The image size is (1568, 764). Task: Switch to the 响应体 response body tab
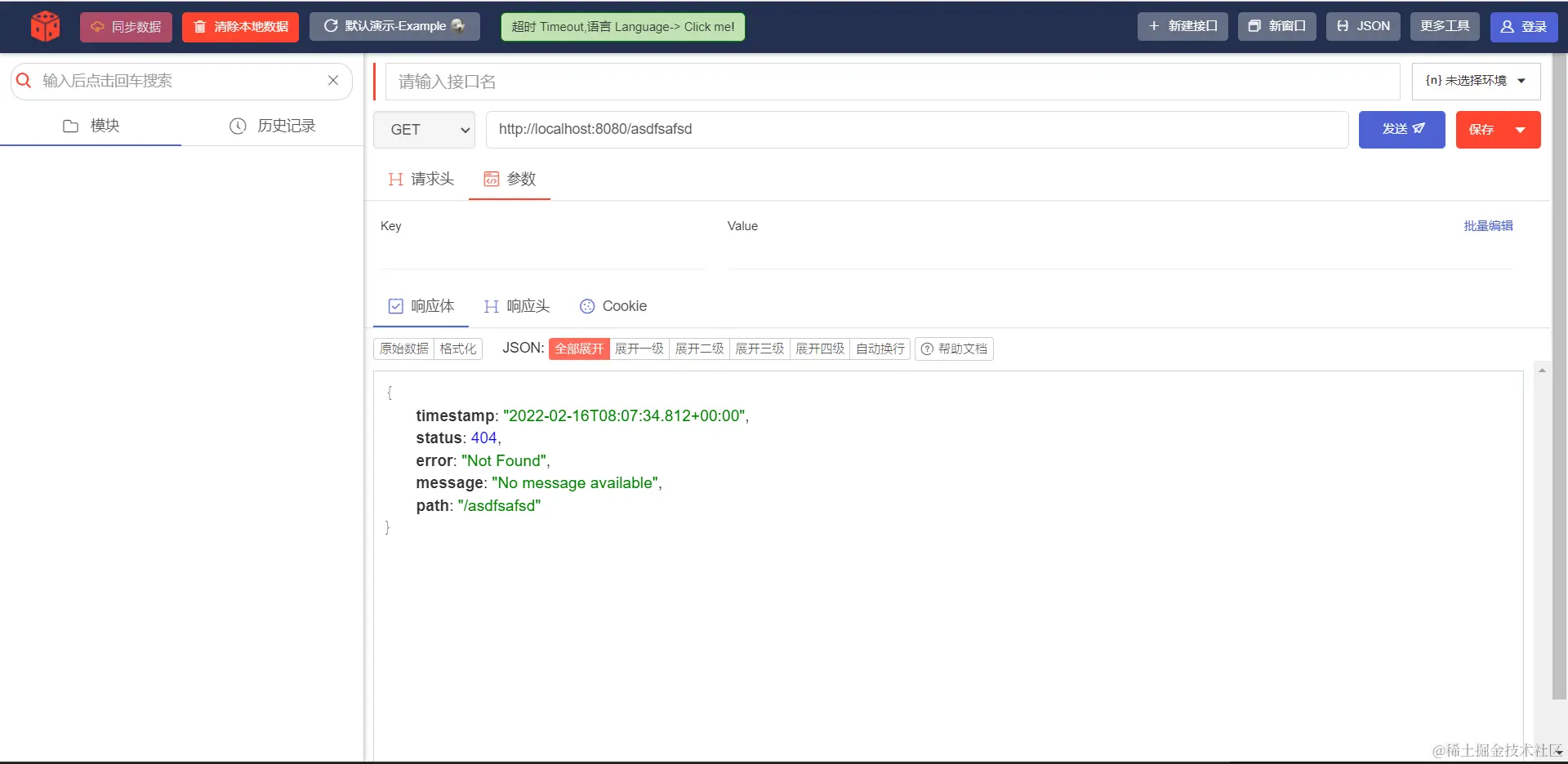tap(421, 306)
